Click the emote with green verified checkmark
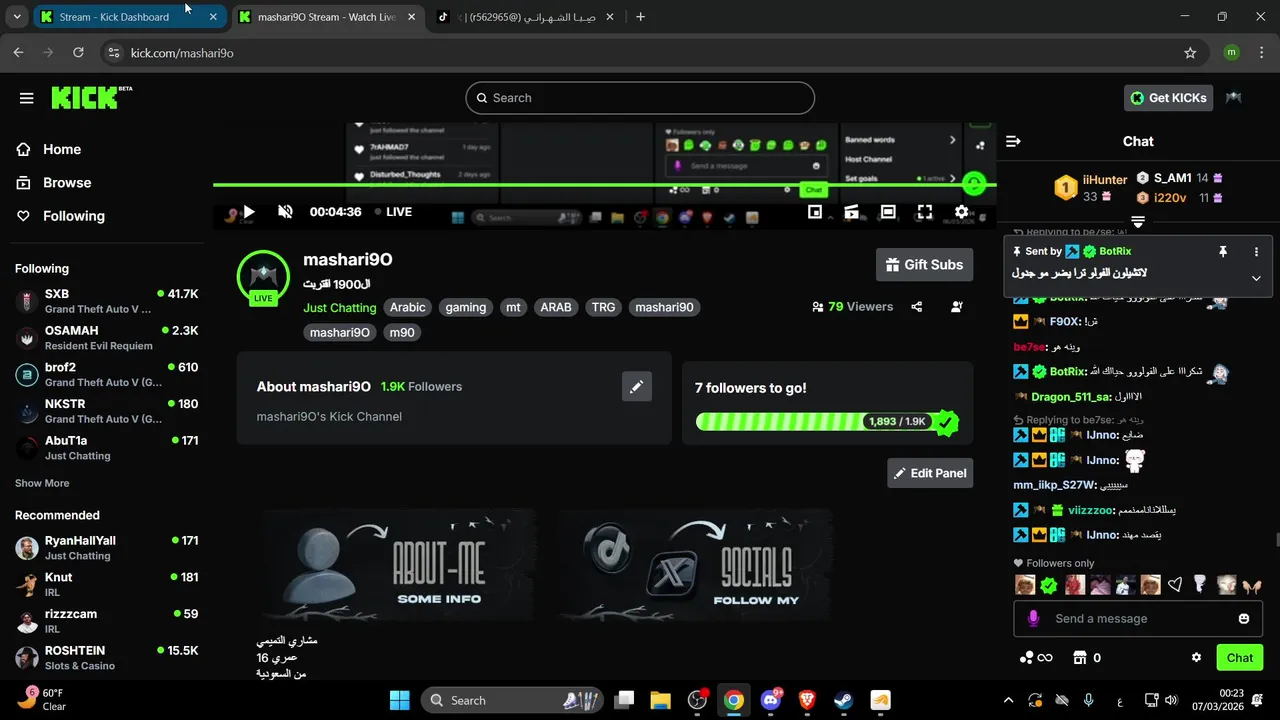 click(x=1049, y=585)
